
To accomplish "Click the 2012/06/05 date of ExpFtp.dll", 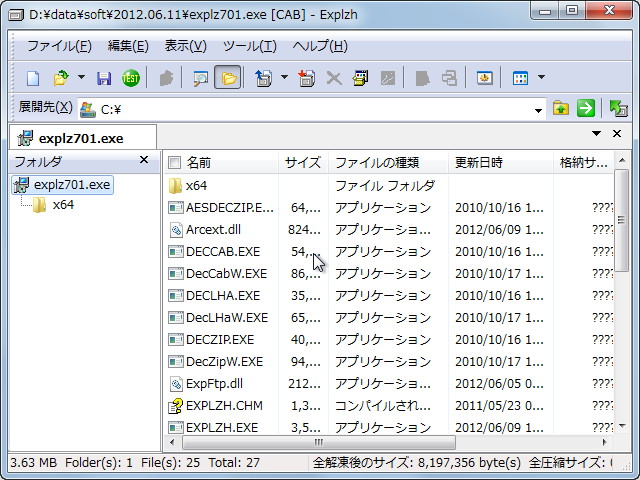I will (x=499, y=384).
